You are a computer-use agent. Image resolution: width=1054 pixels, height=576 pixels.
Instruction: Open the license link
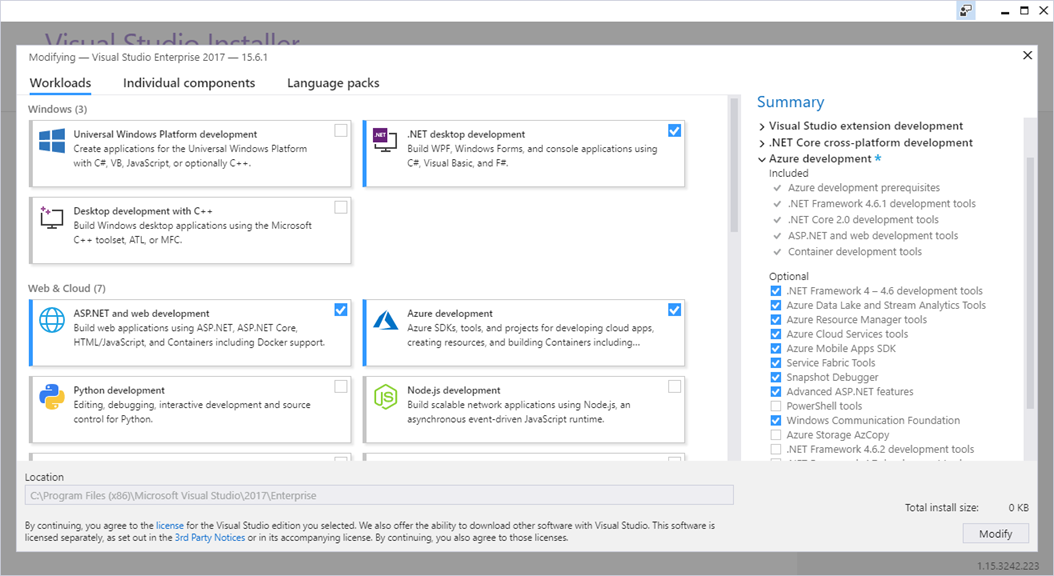169,526
